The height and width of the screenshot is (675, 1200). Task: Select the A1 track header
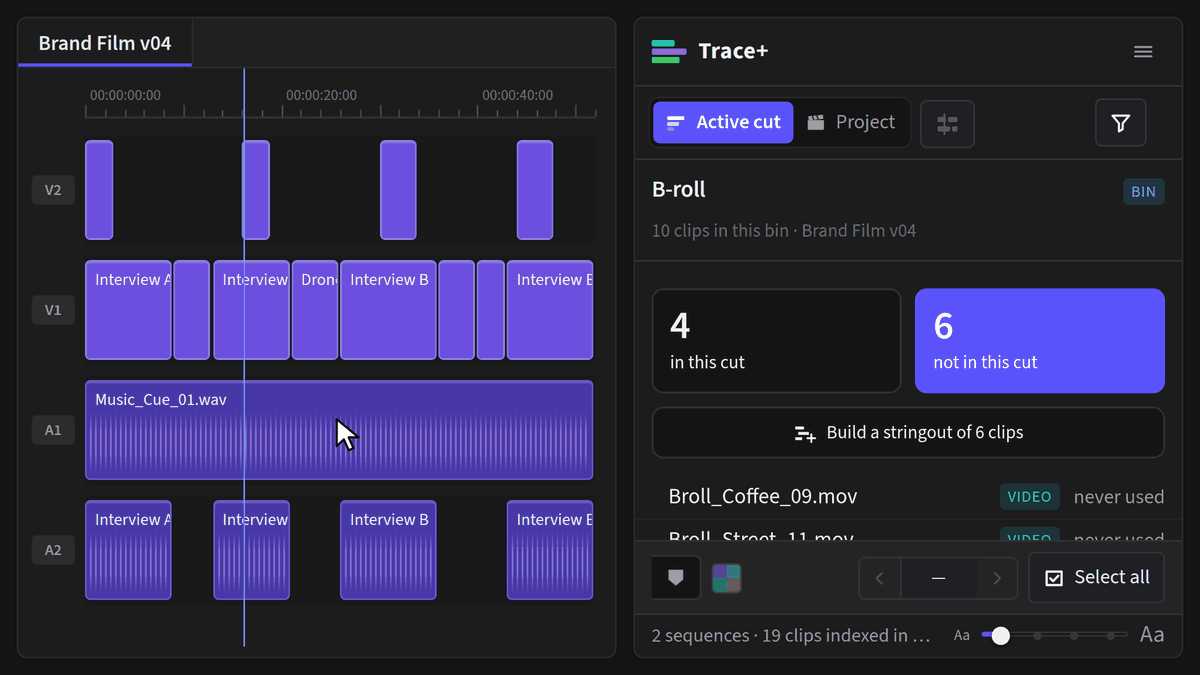coord(53,430)
